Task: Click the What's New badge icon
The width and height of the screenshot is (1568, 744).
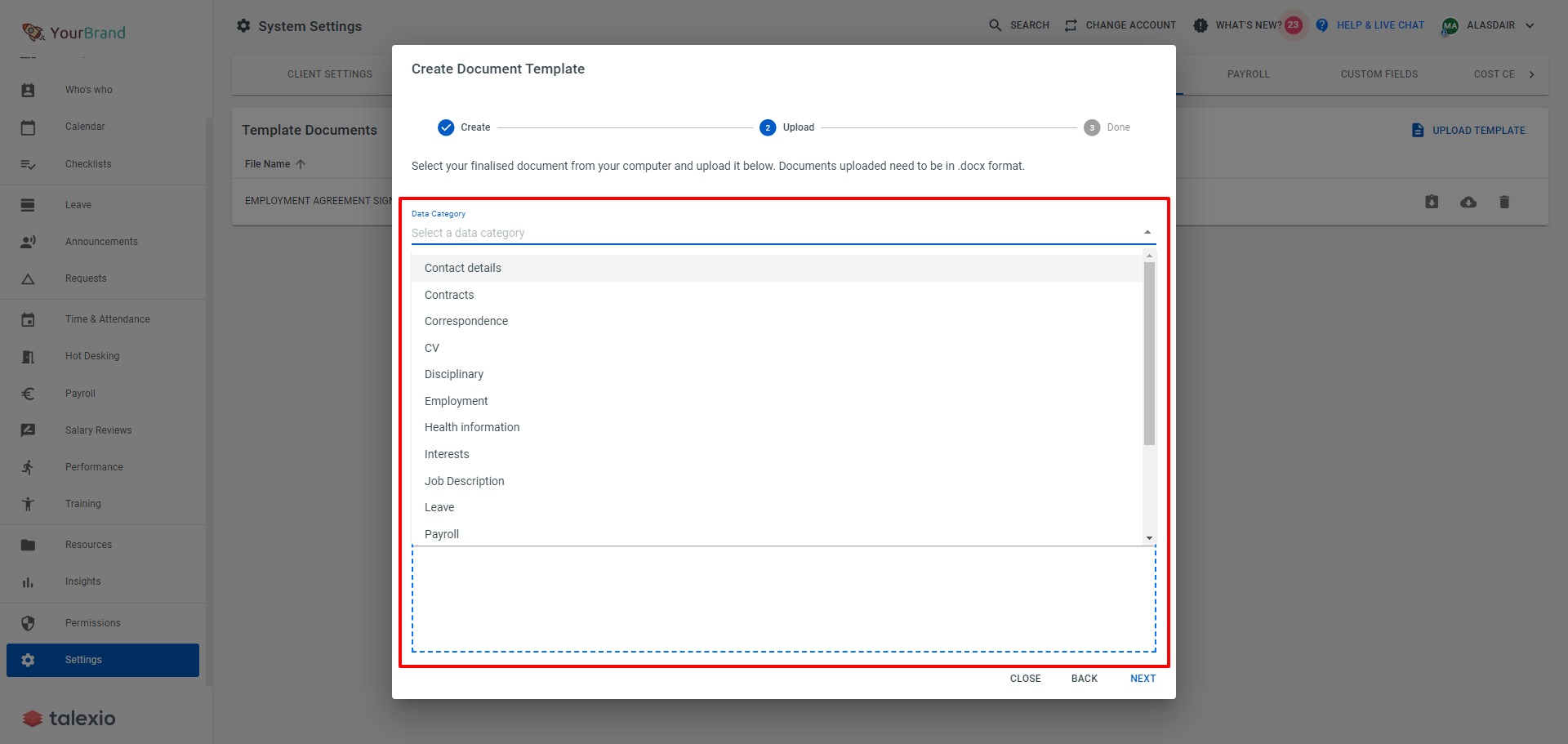Action: pyautogui.click(x=1200, y=25)
